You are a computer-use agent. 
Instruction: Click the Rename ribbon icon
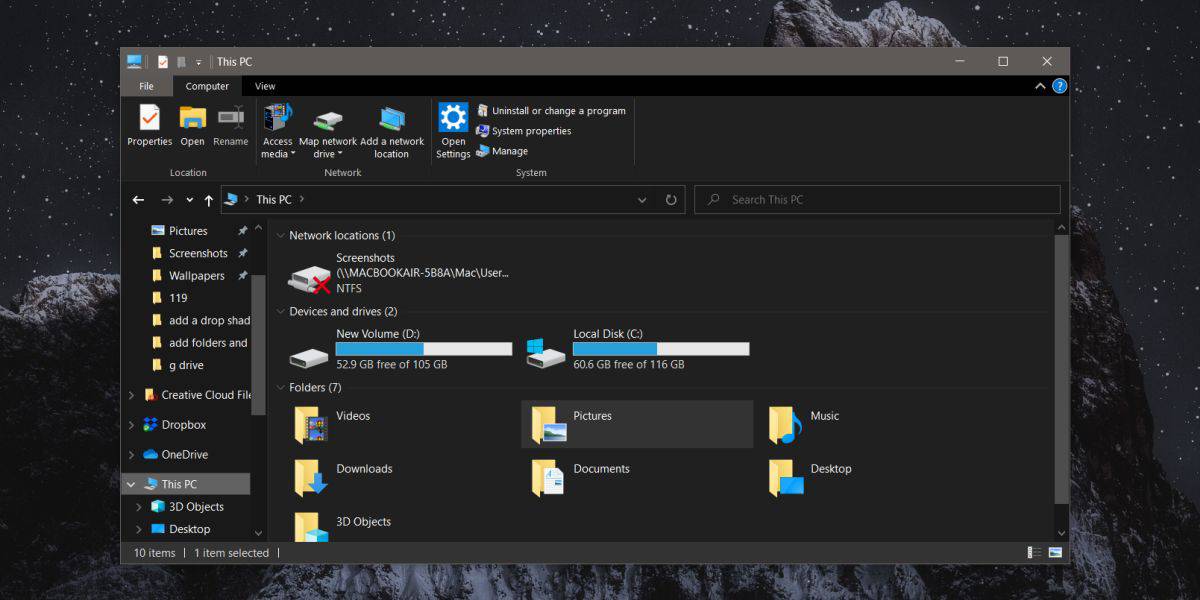[x=230, y=126]
